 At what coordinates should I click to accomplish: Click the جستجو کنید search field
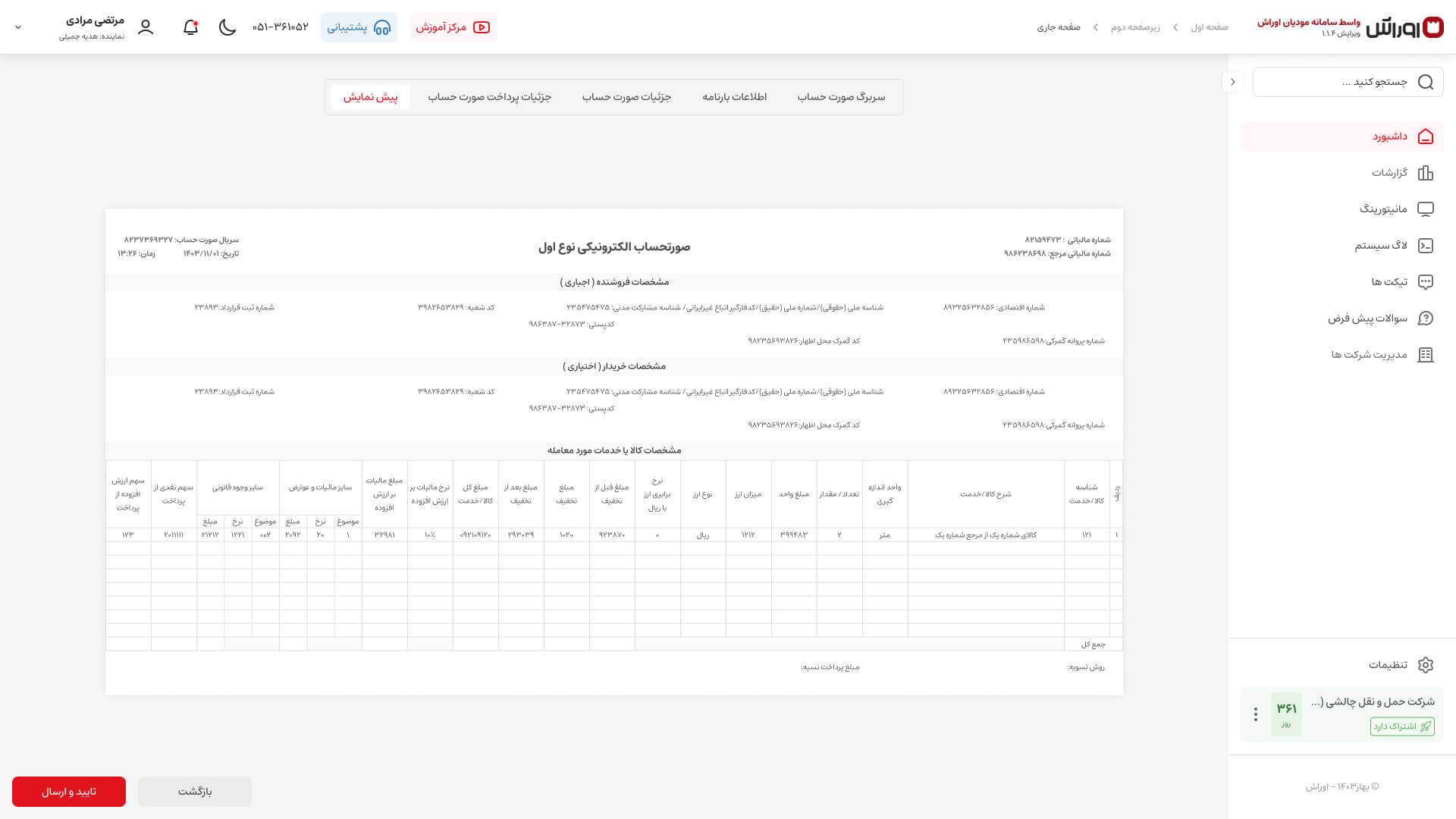pyautogui.click(x=1348, y=82)
